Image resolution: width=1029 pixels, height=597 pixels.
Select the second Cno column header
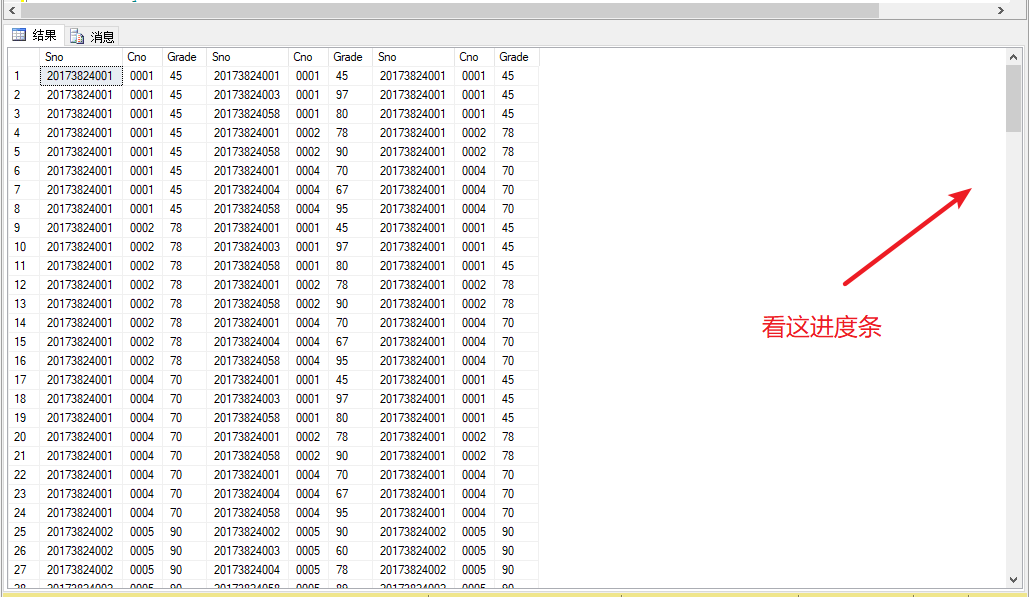308,57
